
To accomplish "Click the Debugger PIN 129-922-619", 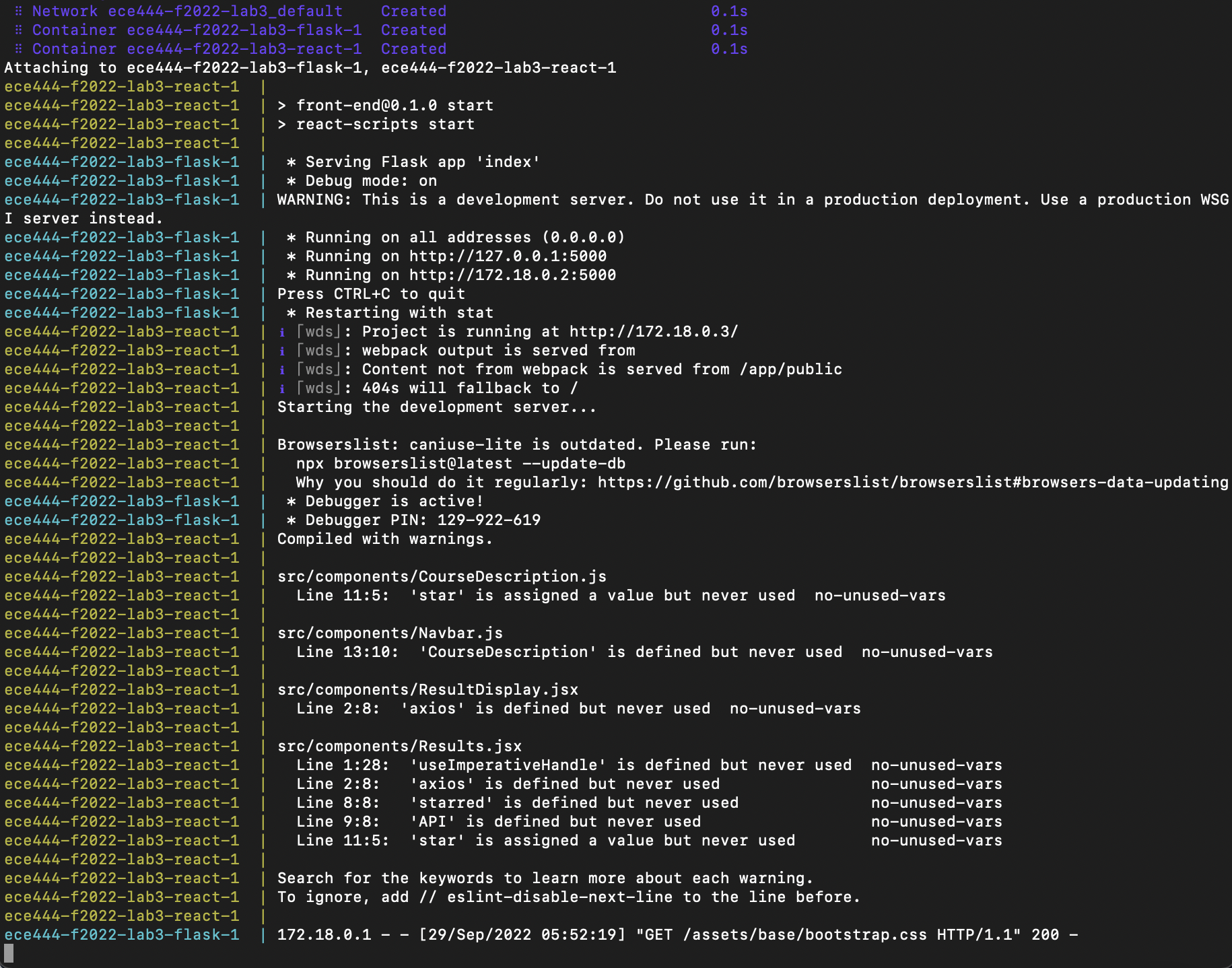I will click(x=489, y=520).
